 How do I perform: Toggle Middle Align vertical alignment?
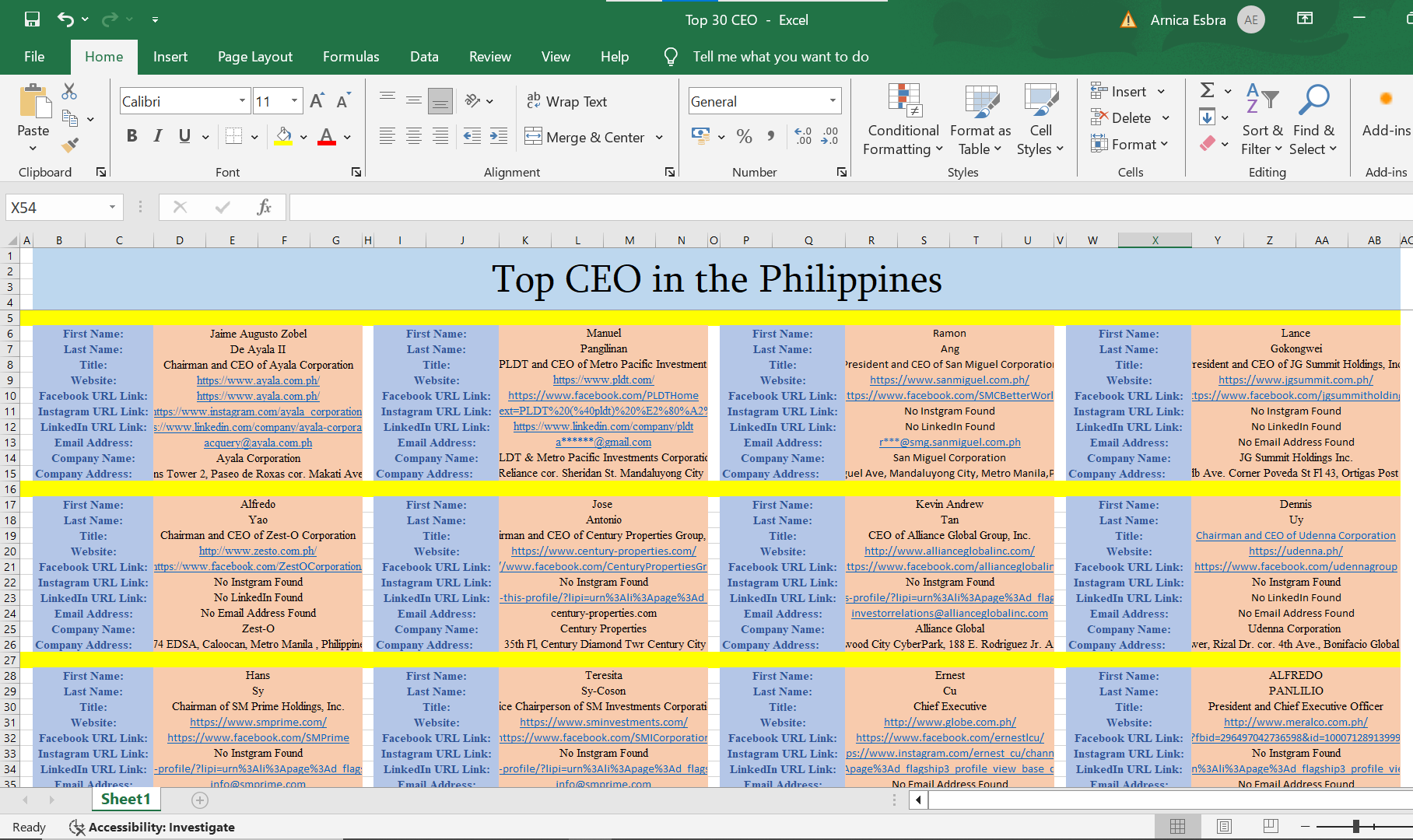click(414, 101)
